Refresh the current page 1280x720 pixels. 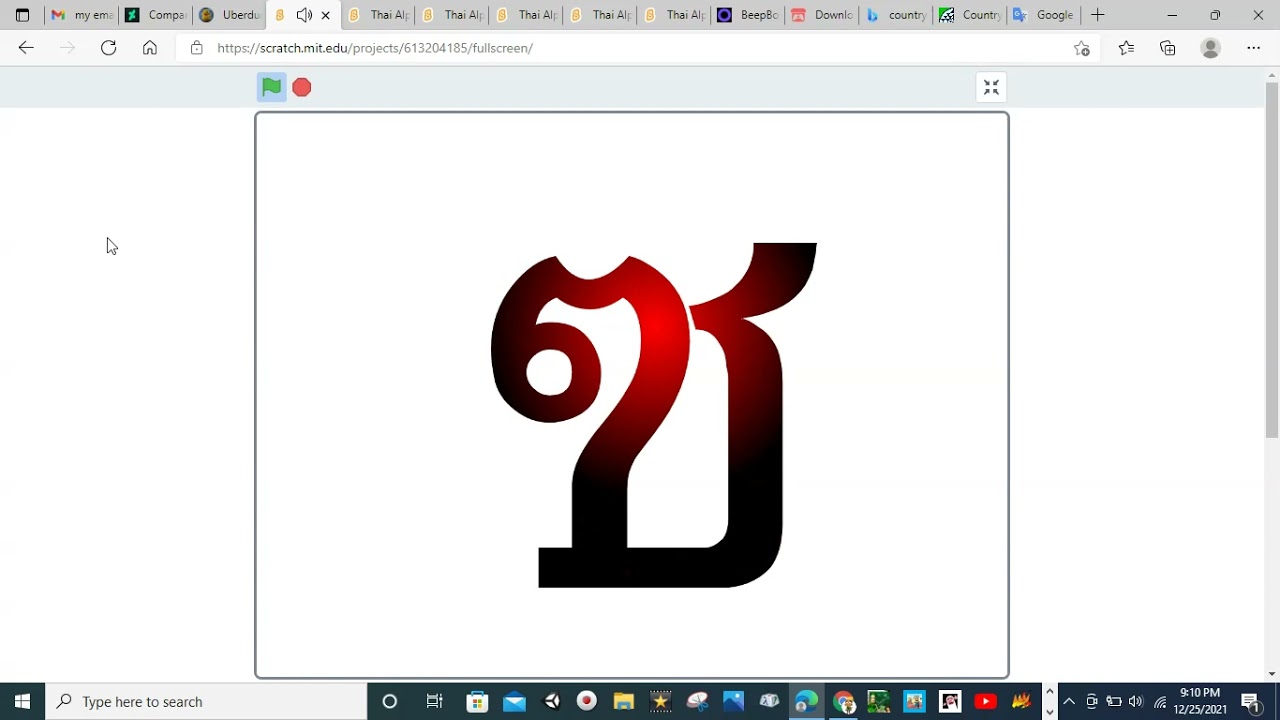coord(108,48)
